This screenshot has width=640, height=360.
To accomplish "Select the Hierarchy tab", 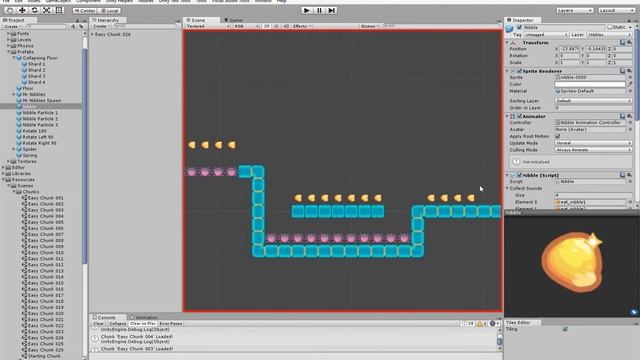I will (x=108, y=20).
